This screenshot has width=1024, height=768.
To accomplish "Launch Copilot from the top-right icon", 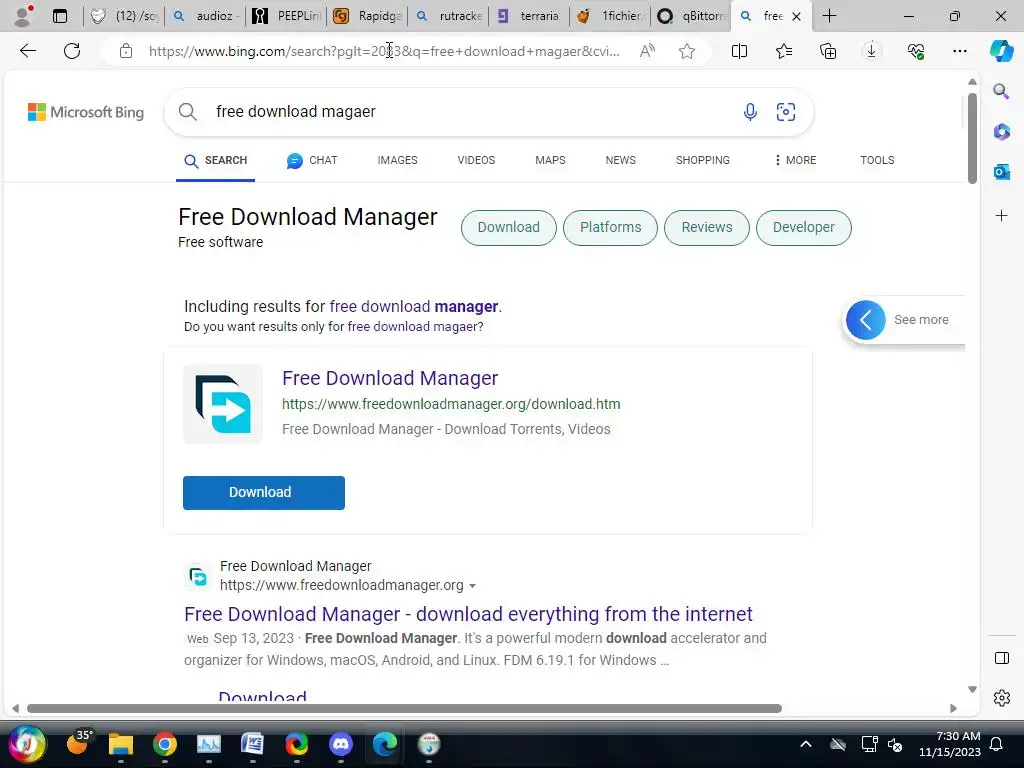I will point(1001,51).
